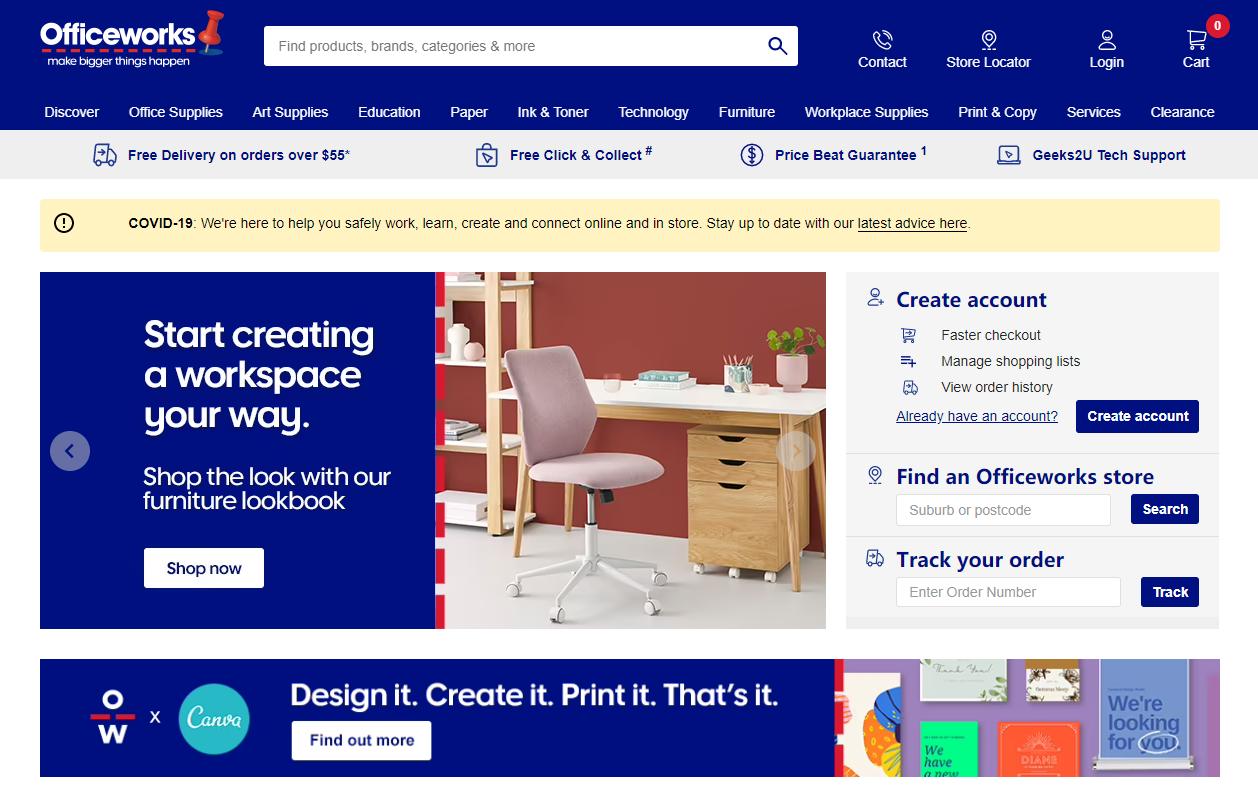Screen dimensions: 1258x802
Task: Open the Ink & Toner menu
Action: point(553,112)
